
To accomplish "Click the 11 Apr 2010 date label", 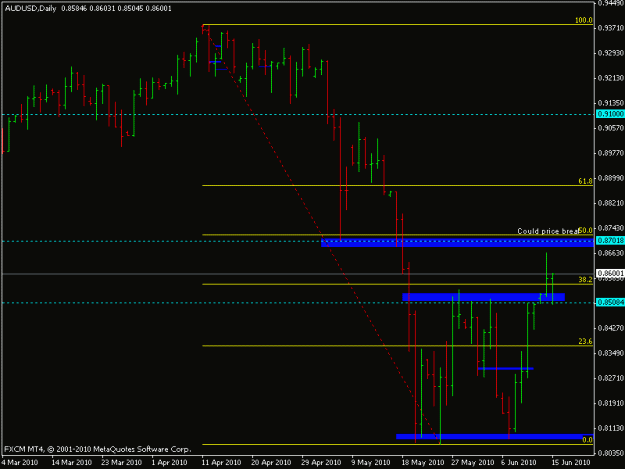I will [x=221, y=463].
